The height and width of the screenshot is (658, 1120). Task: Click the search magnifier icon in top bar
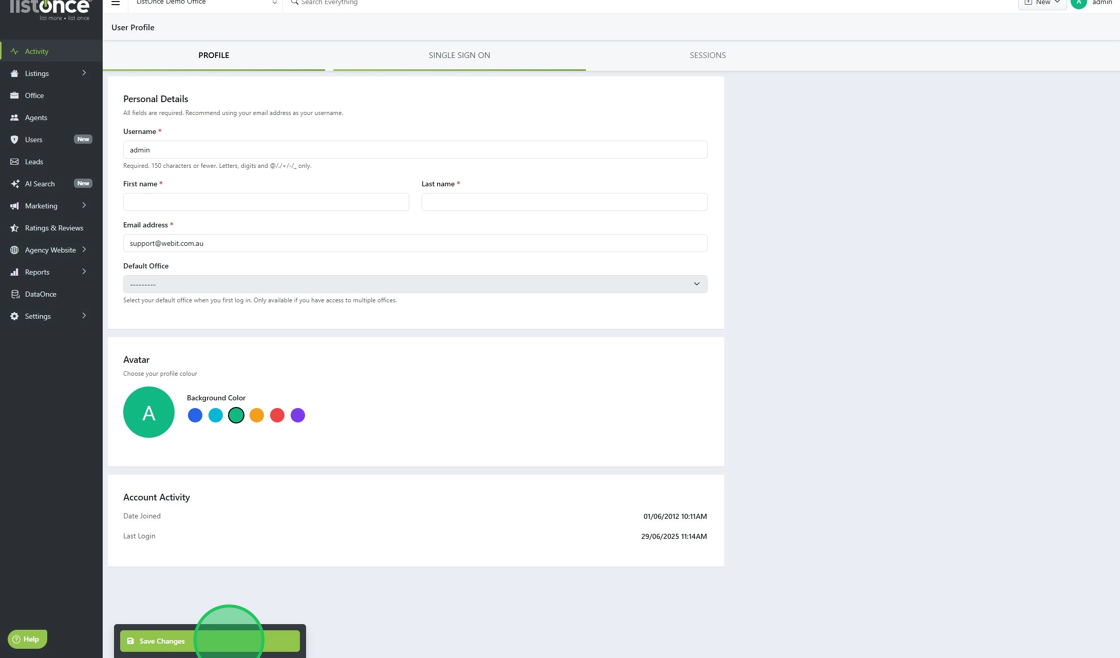[x=294, y=3]
